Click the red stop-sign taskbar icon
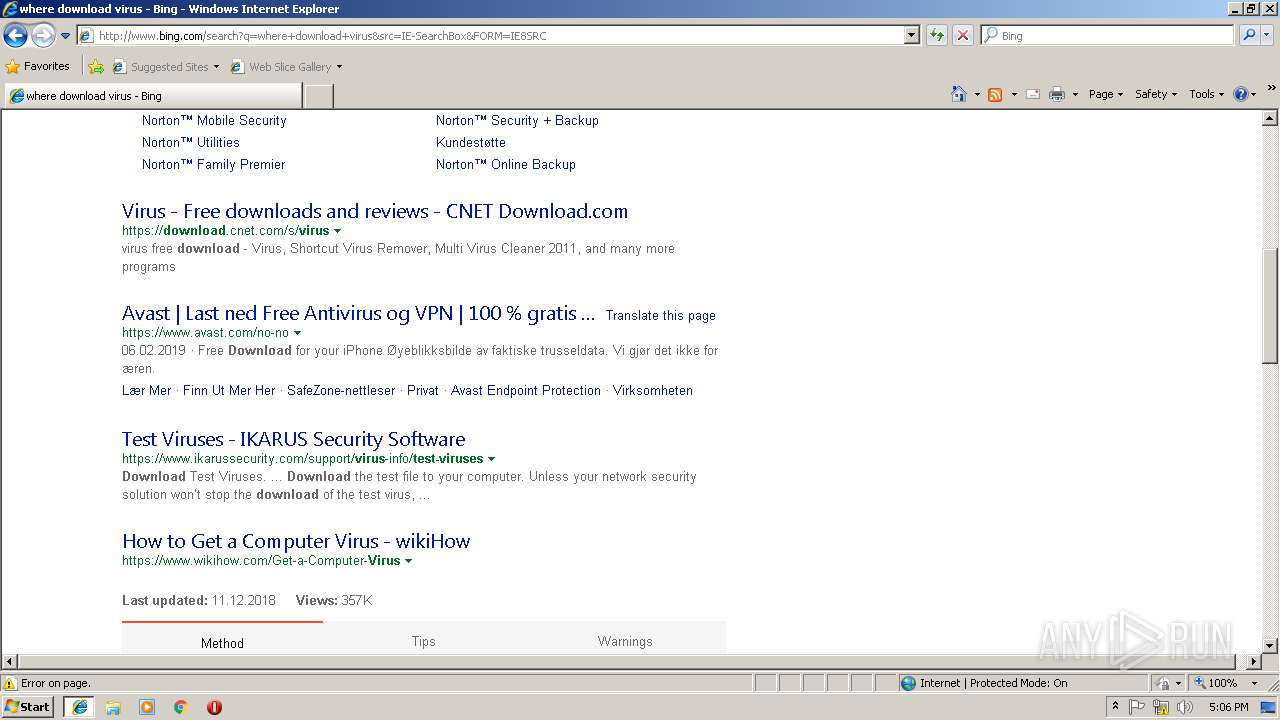This screenshot has height=720, width=1280. pos(214,707)
